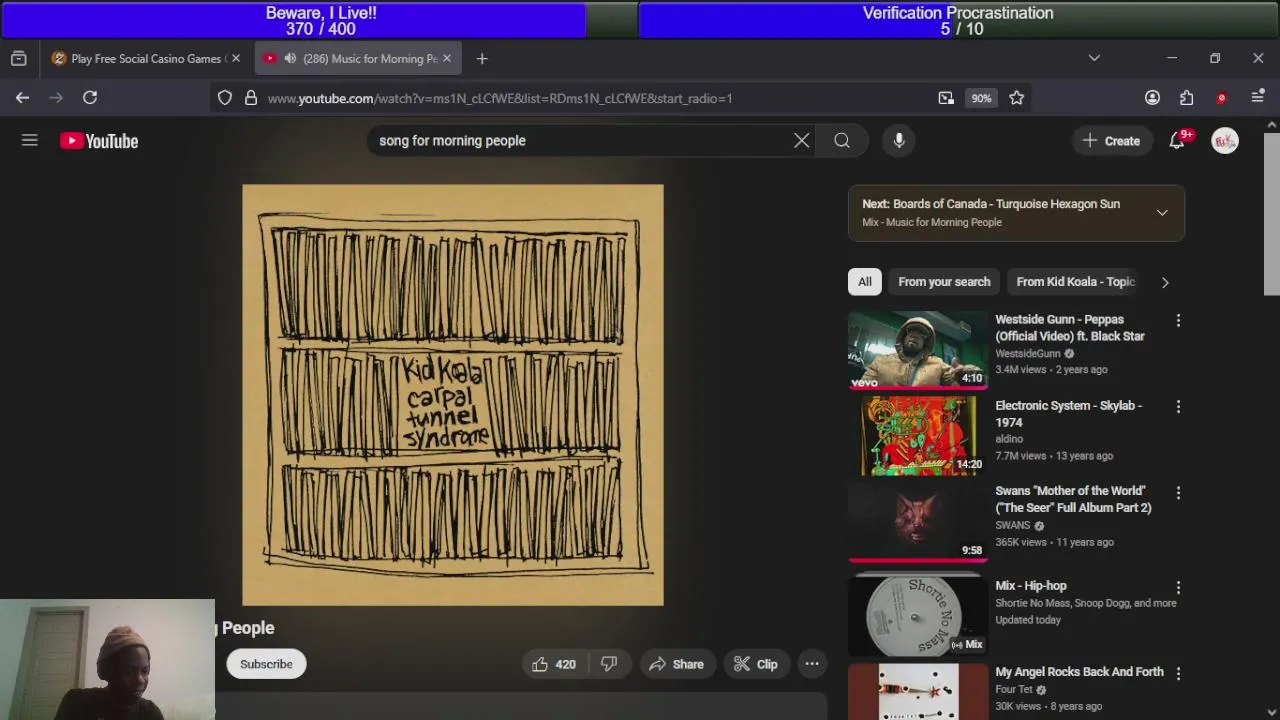This screenshot has width=1280, height=720.
Task: Open the YouTube guide hamburger menu
Action: coord(30,141)
